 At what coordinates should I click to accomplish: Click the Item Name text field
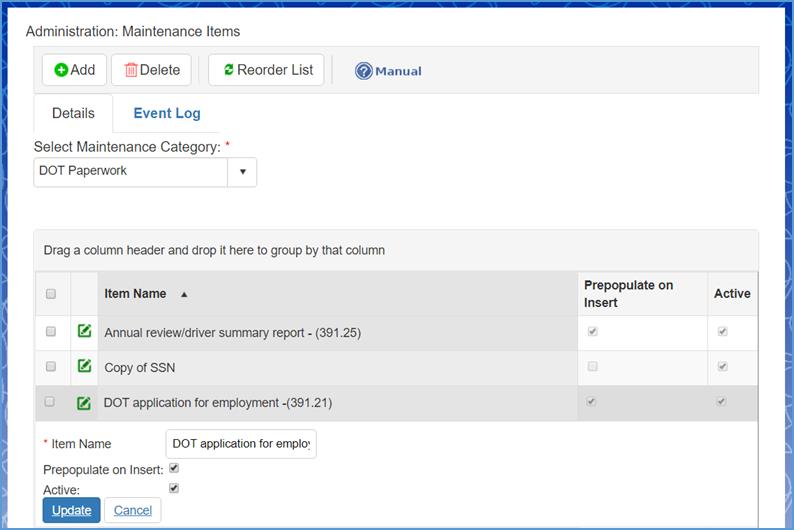240,444
